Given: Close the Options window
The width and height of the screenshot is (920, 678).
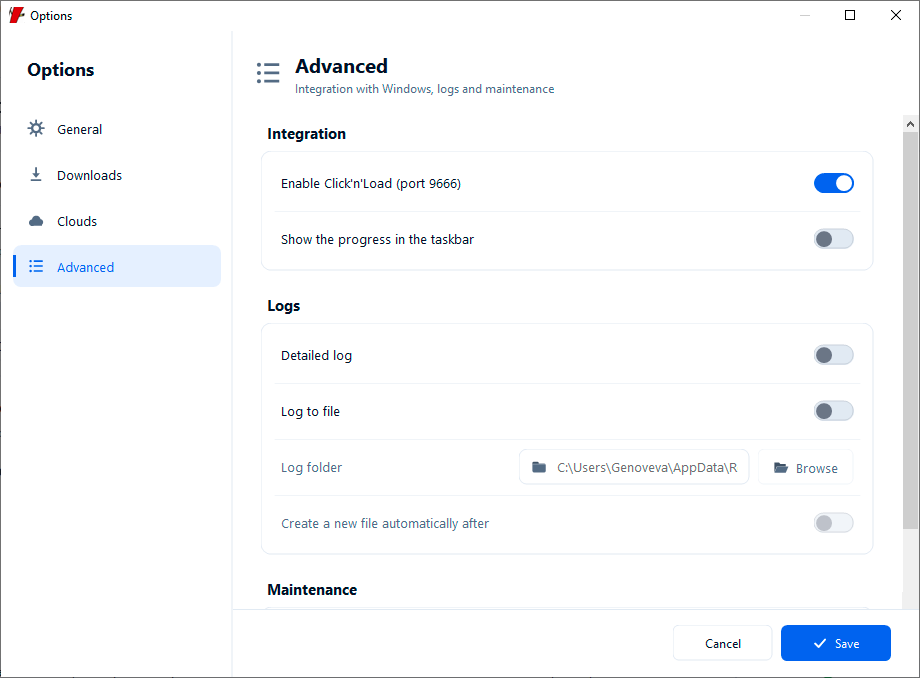Looking at the screenshot, I should pyautogui.click(x=895, y=15).
